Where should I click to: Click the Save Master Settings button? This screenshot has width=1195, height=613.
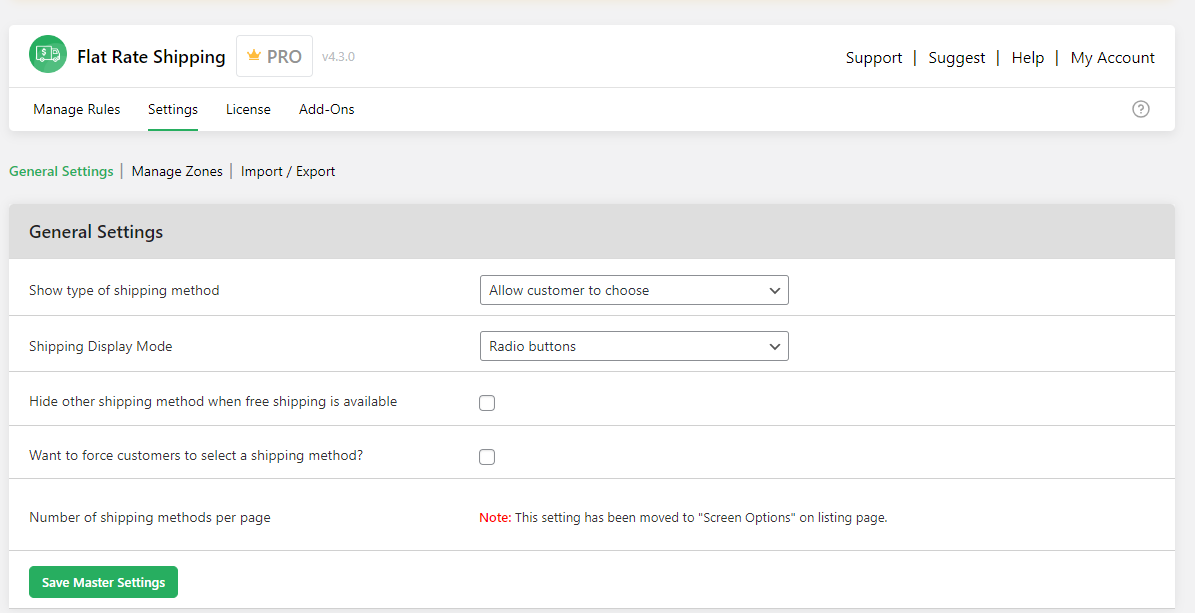click(x=104, y=582)
